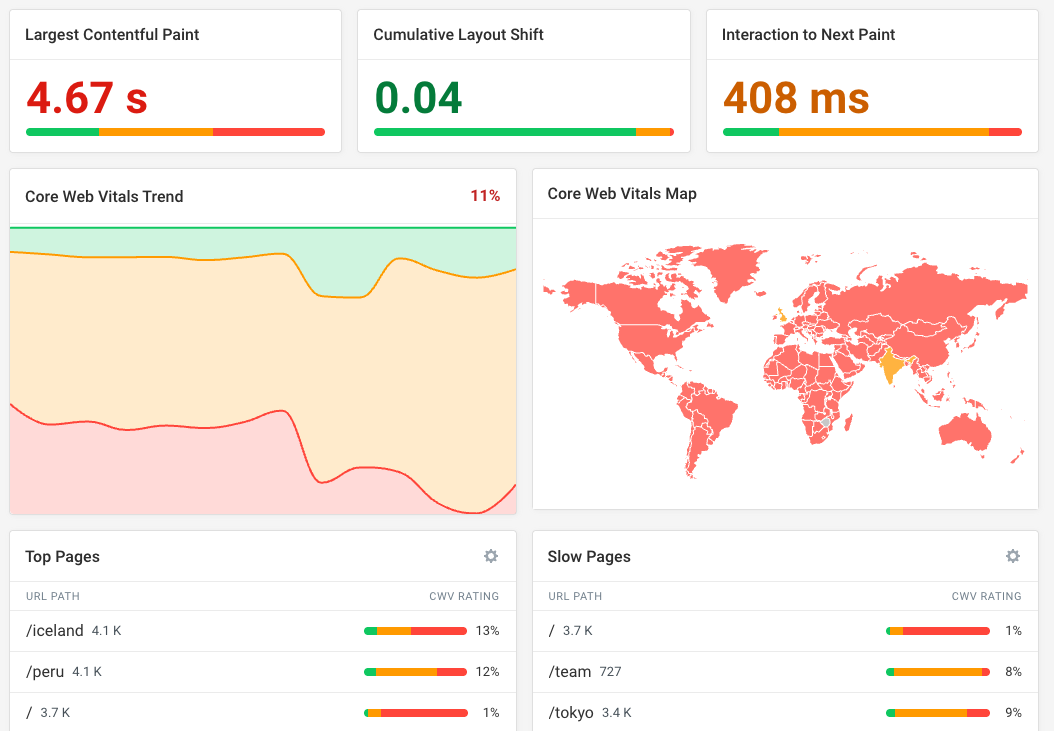Viewport: 1054px width, 731px height.
Task: Click the LCP distribution bar
Action: click(175, 132)
